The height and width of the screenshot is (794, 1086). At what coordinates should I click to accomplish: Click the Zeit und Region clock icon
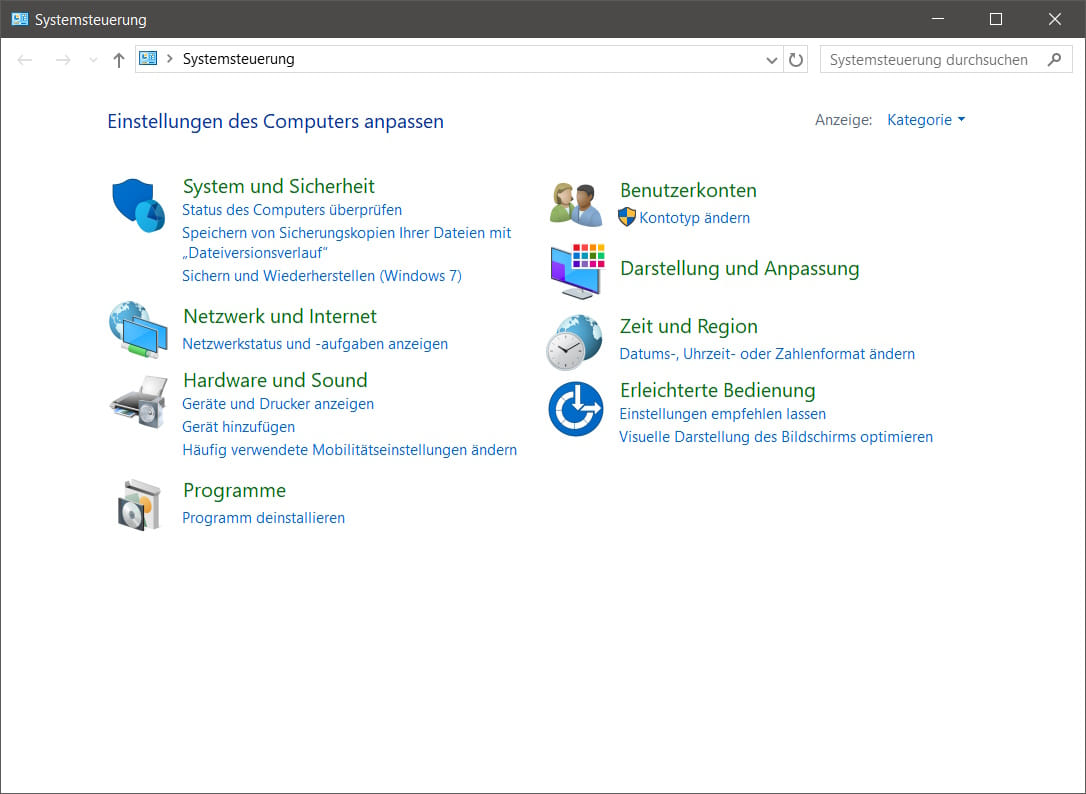[x=574, y=342]
